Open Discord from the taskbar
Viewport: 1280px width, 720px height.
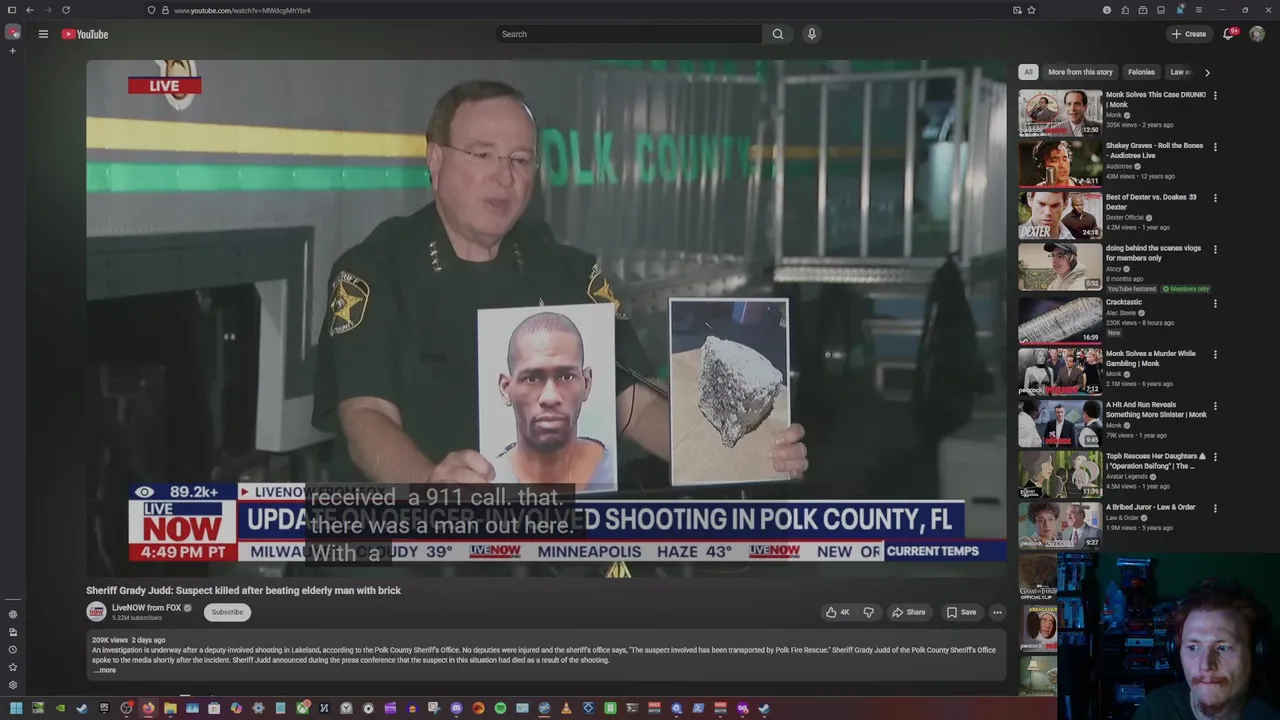[456, 708]
